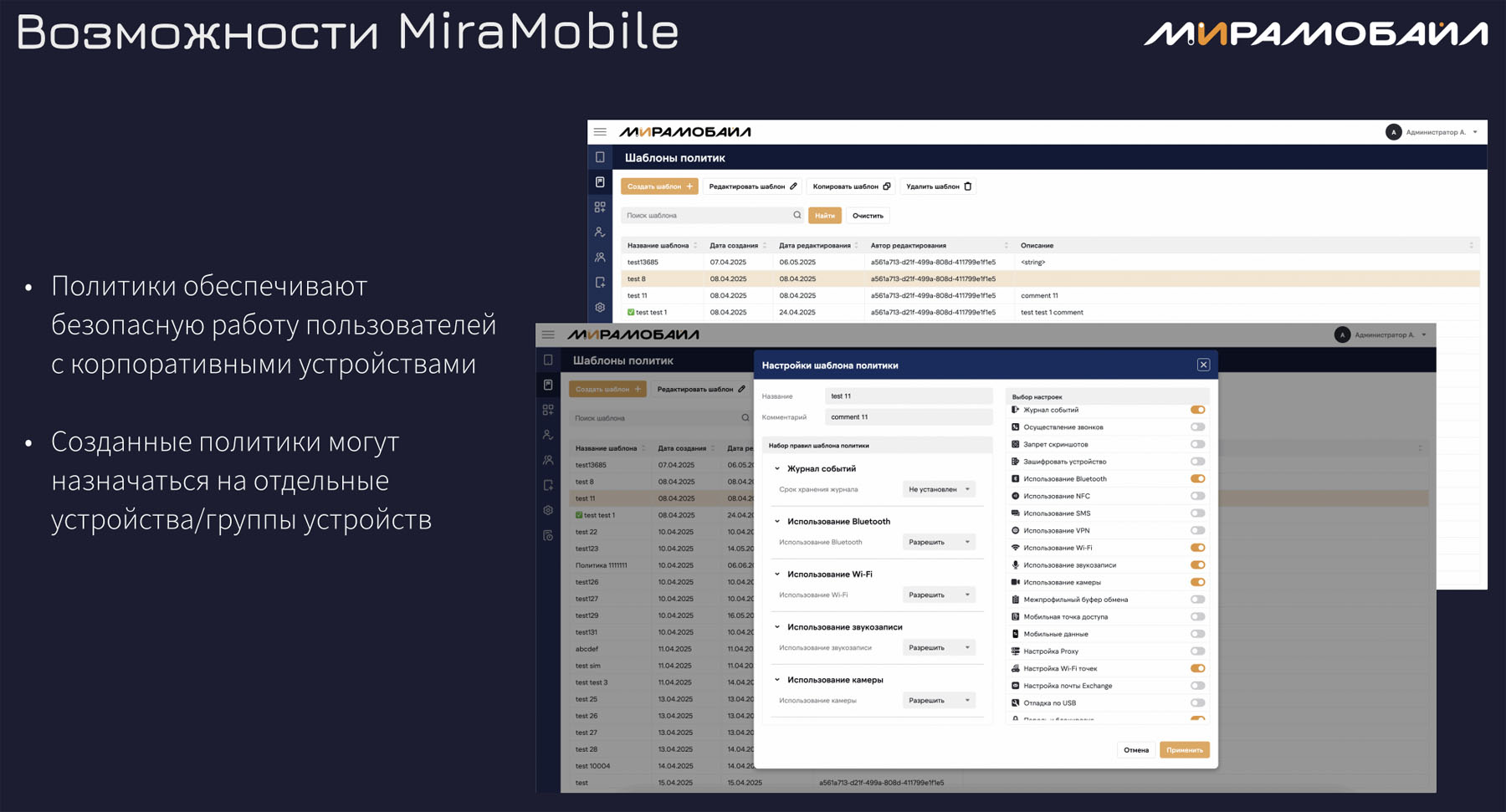1506x812 pixels.
Task: Collapse the Журнал событий rules section
Action: [x=777, y=468]
